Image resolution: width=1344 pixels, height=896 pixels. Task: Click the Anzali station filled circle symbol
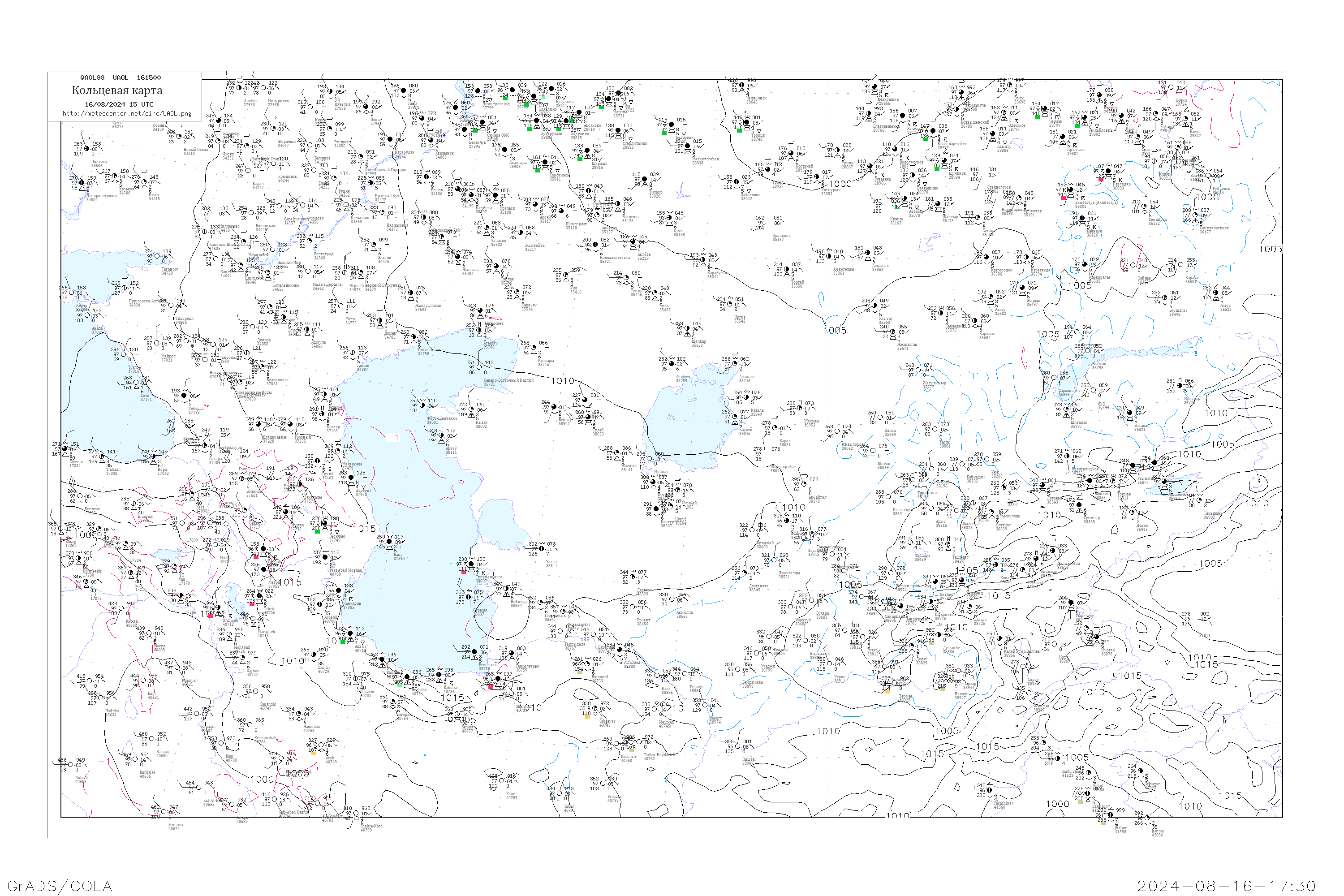tap(350, 633)
